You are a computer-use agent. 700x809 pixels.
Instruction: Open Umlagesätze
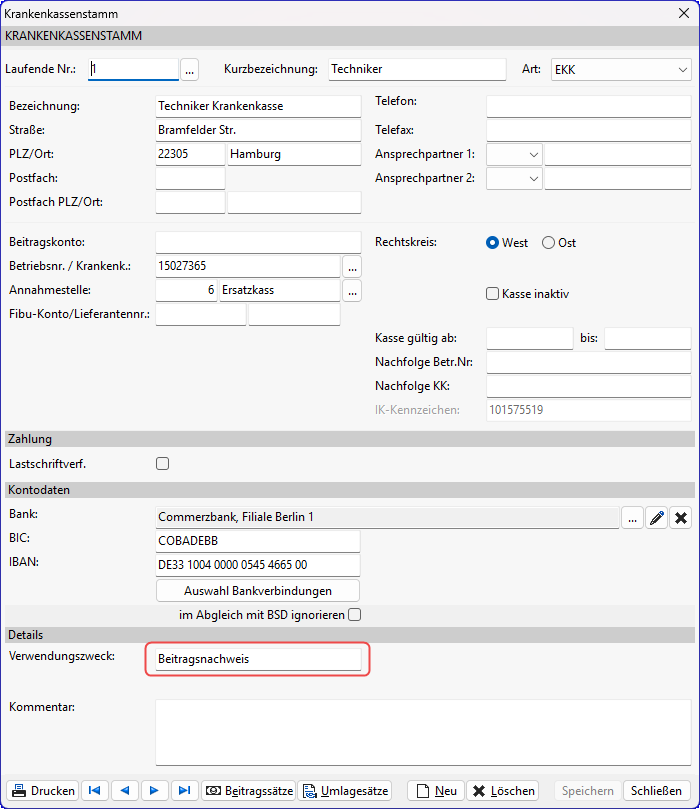(x=345, y=790)
